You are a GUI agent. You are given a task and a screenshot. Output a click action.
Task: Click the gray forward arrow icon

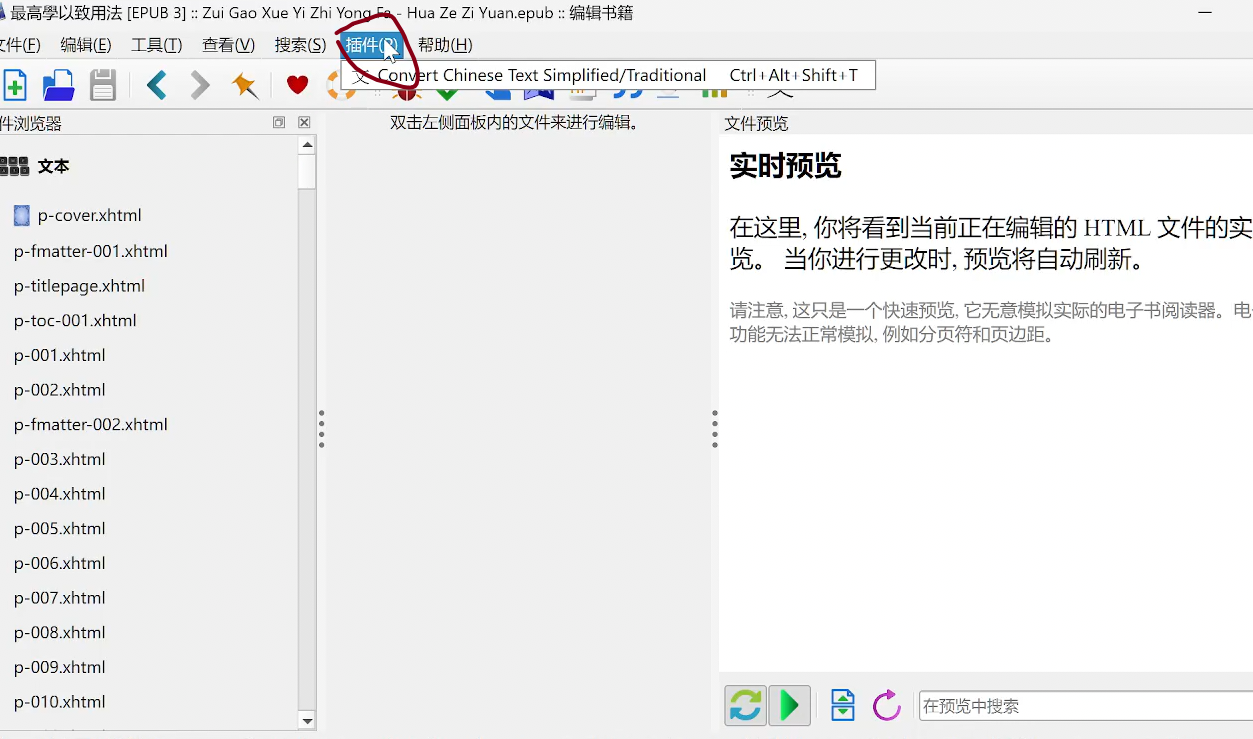pos(200,85)
